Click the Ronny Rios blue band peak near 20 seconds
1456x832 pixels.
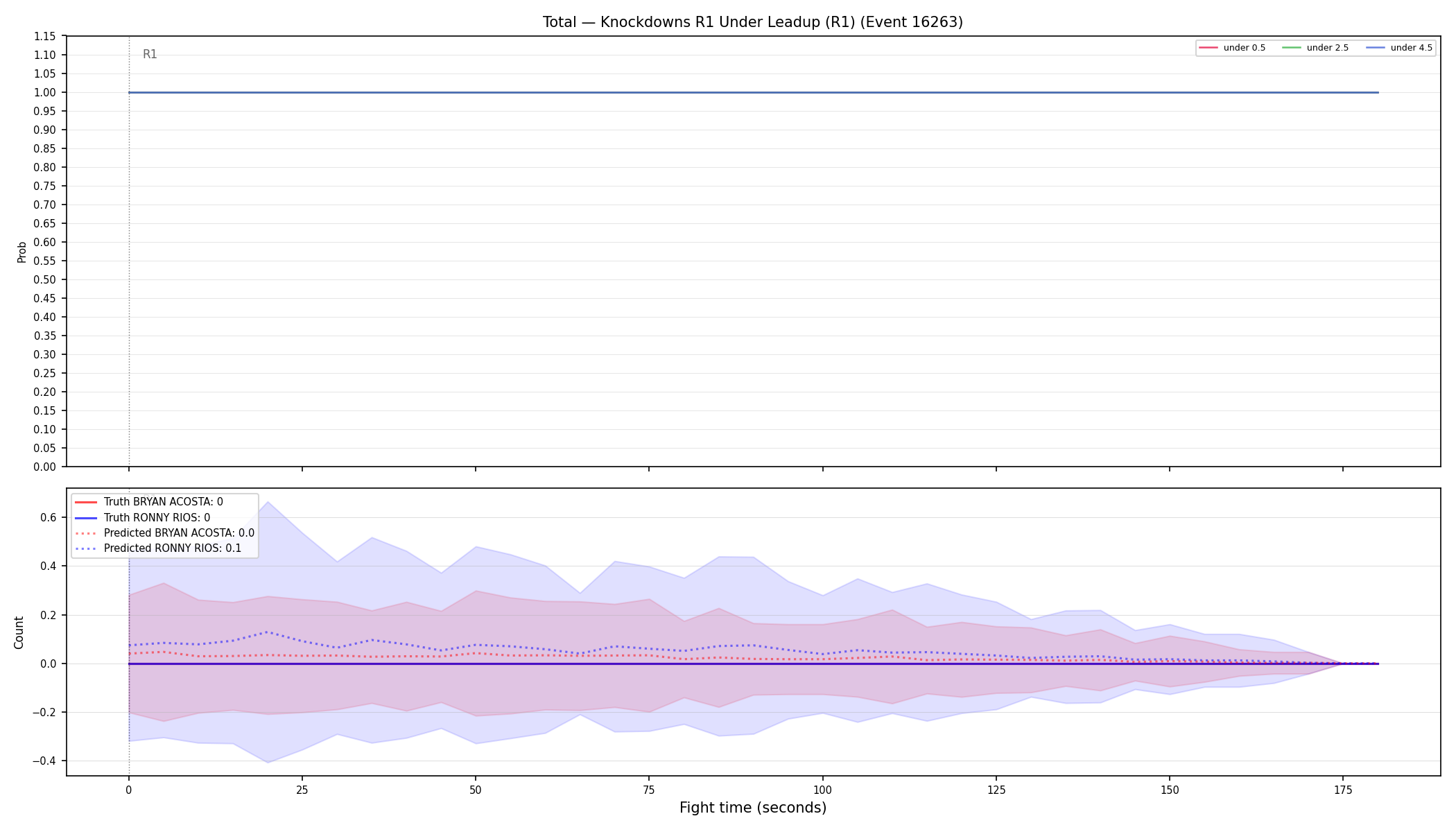268,502
